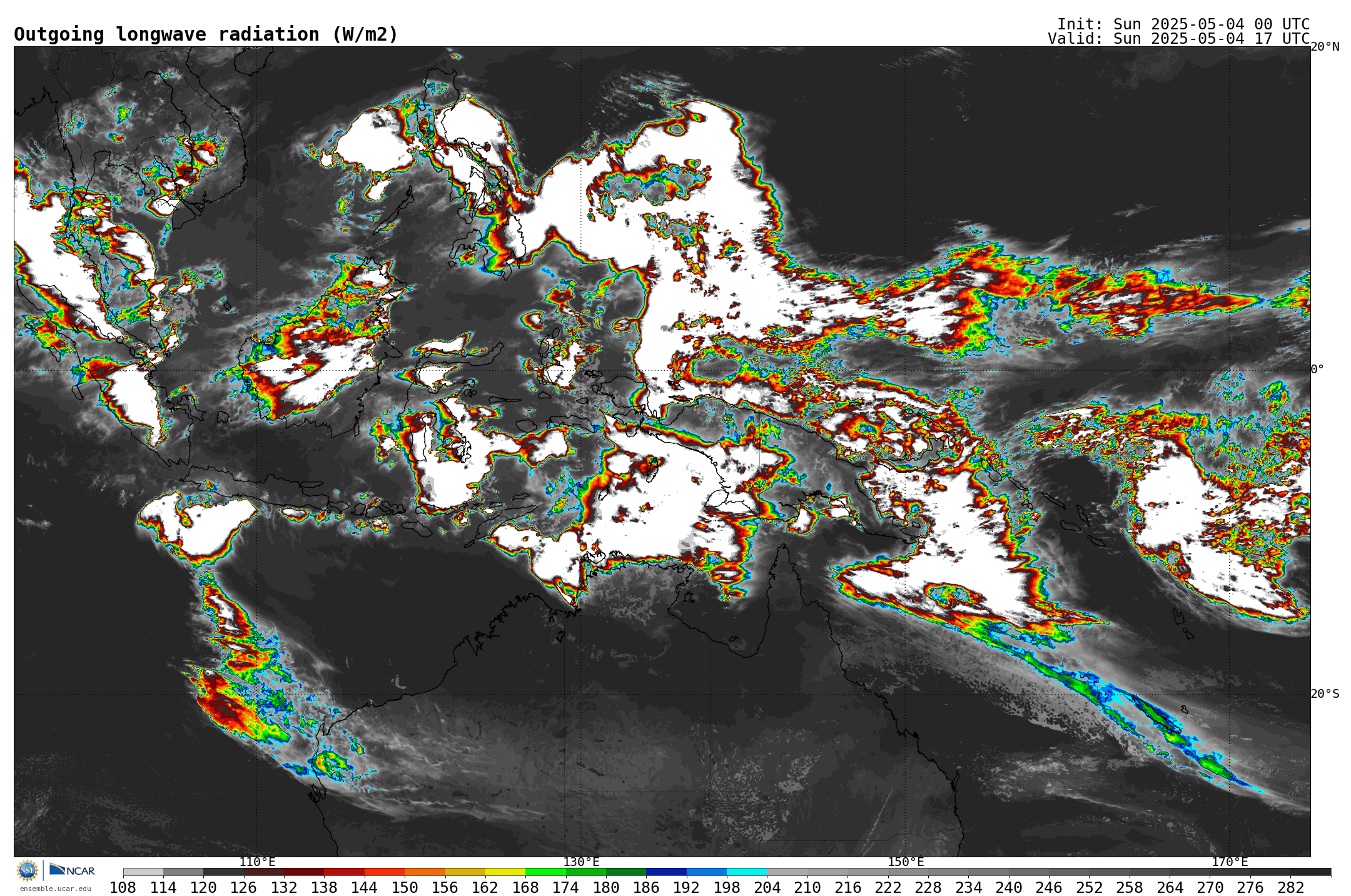Click the Valid: Sun 2025-05-04 17 UTC text

pos(1179,38)
